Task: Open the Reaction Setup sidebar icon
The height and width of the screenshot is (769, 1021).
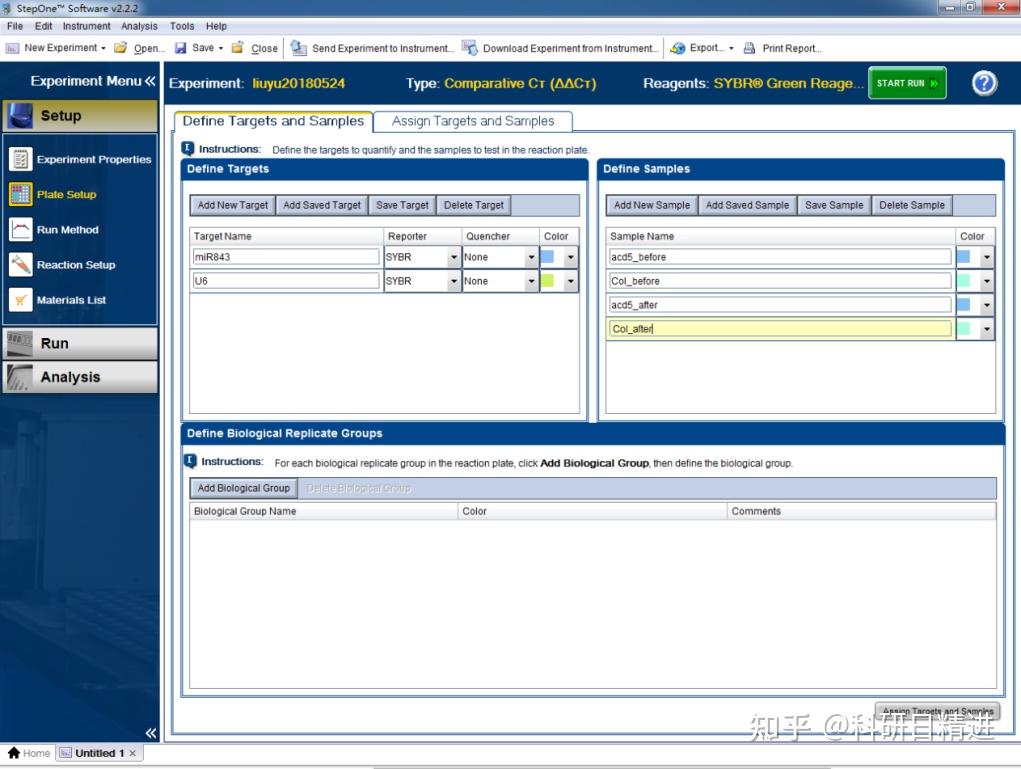Action: pyautogui.click(x=21, y=264)
